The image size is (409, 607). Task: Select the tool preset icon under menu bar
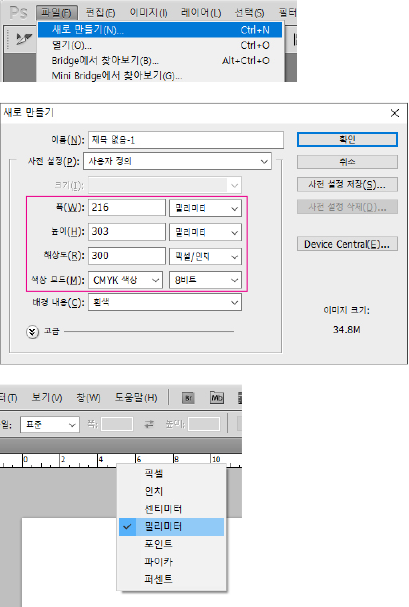[23, 39]
